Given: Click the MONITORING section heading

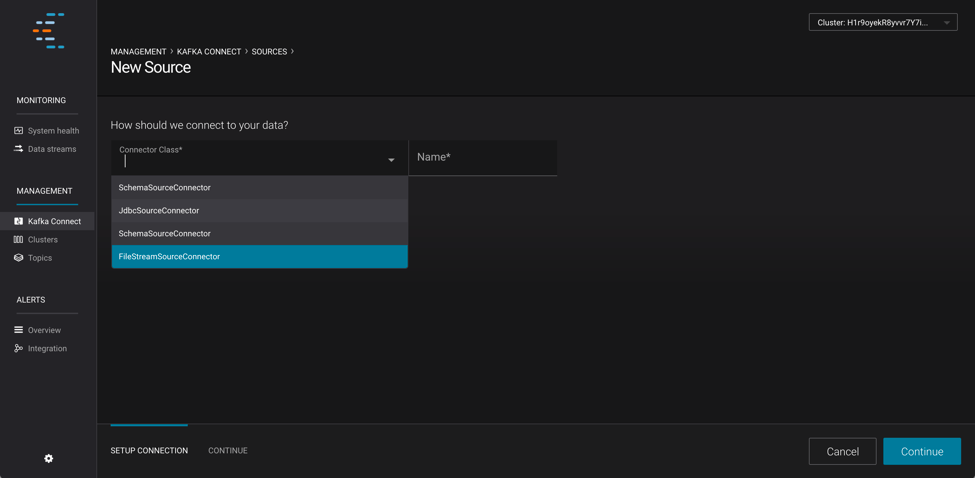Looking at the screenshot, I should point(41,100).
